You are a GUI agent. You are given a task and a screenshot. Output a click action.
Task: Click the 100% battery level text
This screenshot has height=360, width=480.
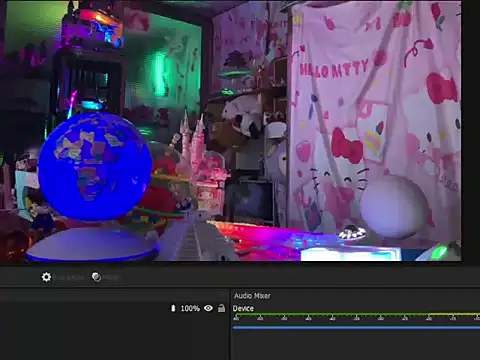190,309
